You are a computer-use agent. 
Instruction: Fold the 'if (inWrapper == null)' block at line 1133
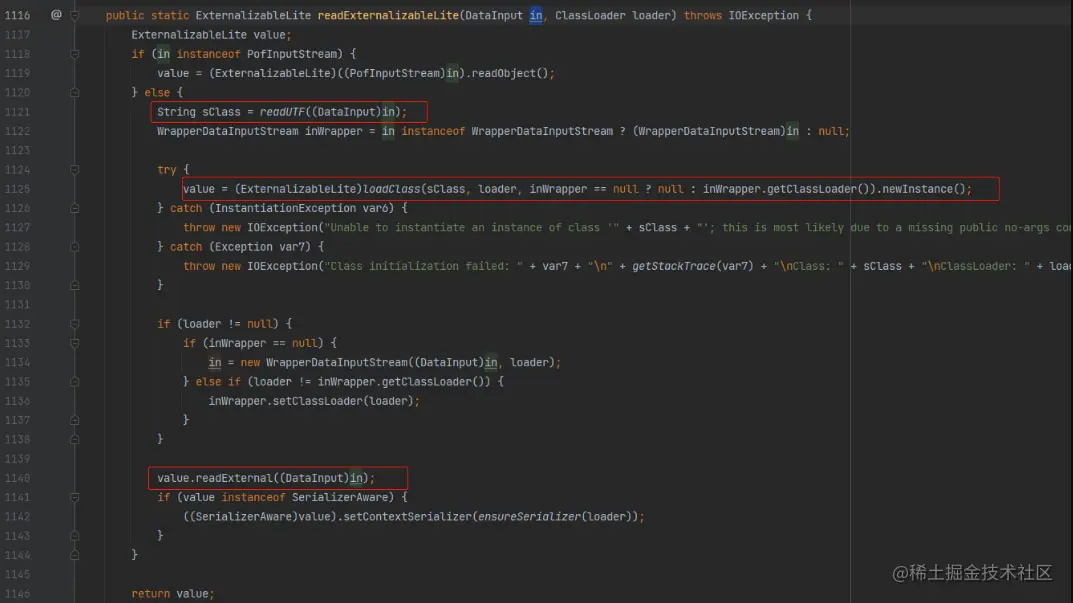(x=75, y=343)
